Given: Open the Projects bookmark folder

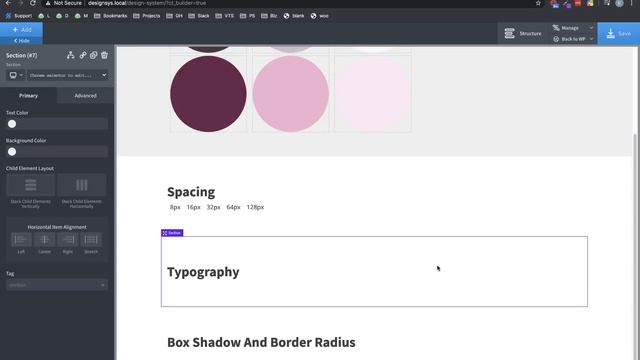Looking at the screenshot, I should click(147, 16).
